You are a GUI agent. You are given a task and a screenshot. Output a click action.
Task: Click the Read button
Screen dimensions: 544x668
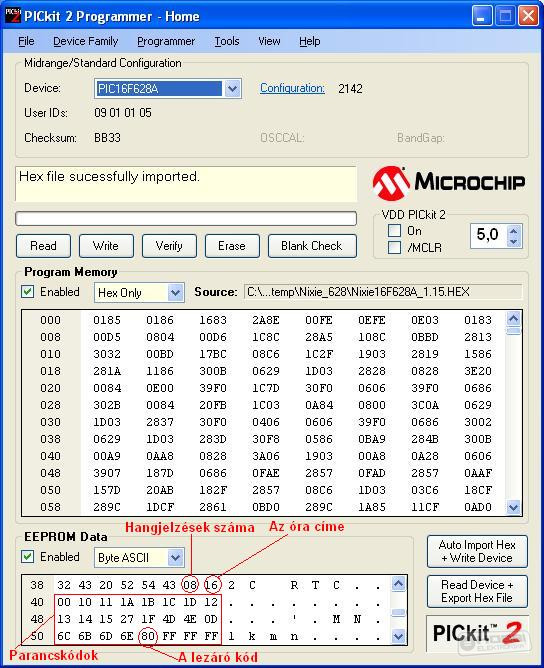tap(43, 246)
